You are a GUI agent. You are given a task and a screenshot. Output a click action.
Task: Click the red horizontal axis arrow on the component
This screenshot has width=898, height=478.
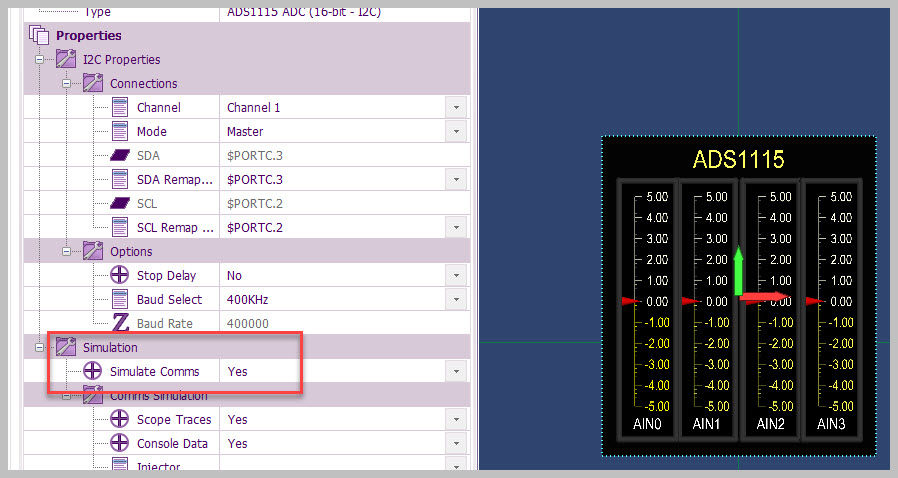click(765, 297)
